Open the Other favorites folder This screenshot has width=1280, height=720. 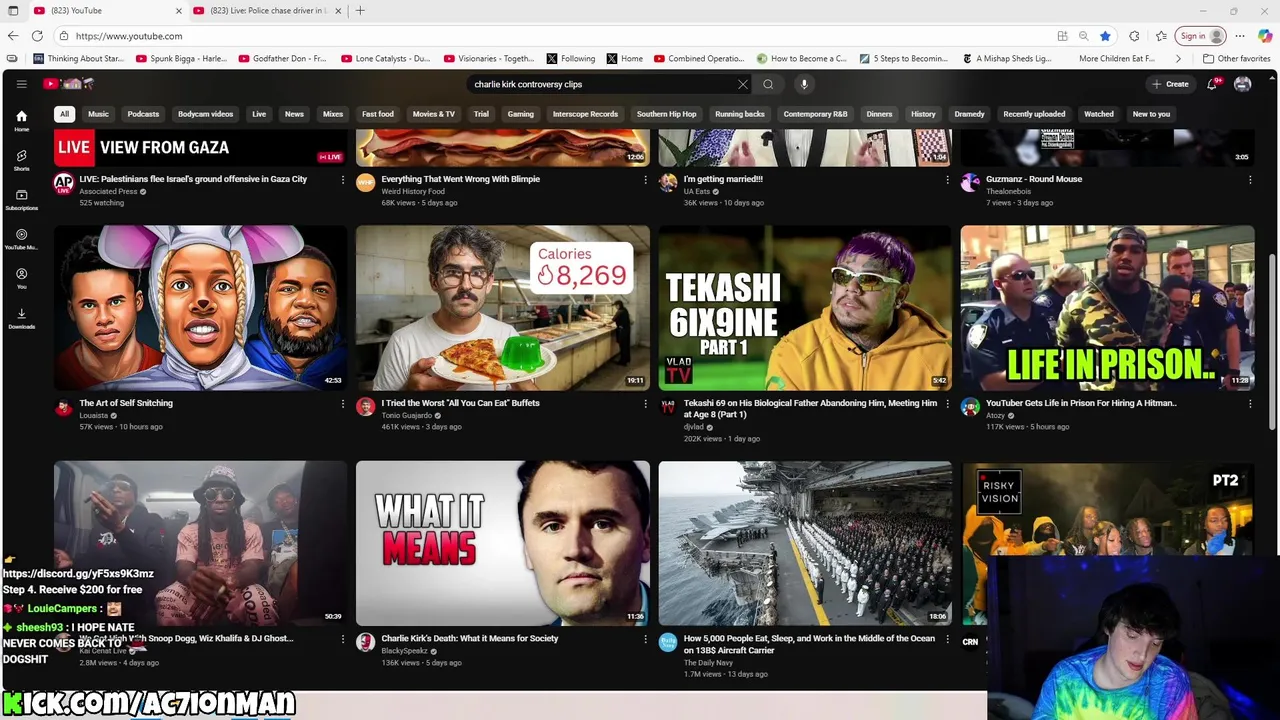coord(1236,59)
